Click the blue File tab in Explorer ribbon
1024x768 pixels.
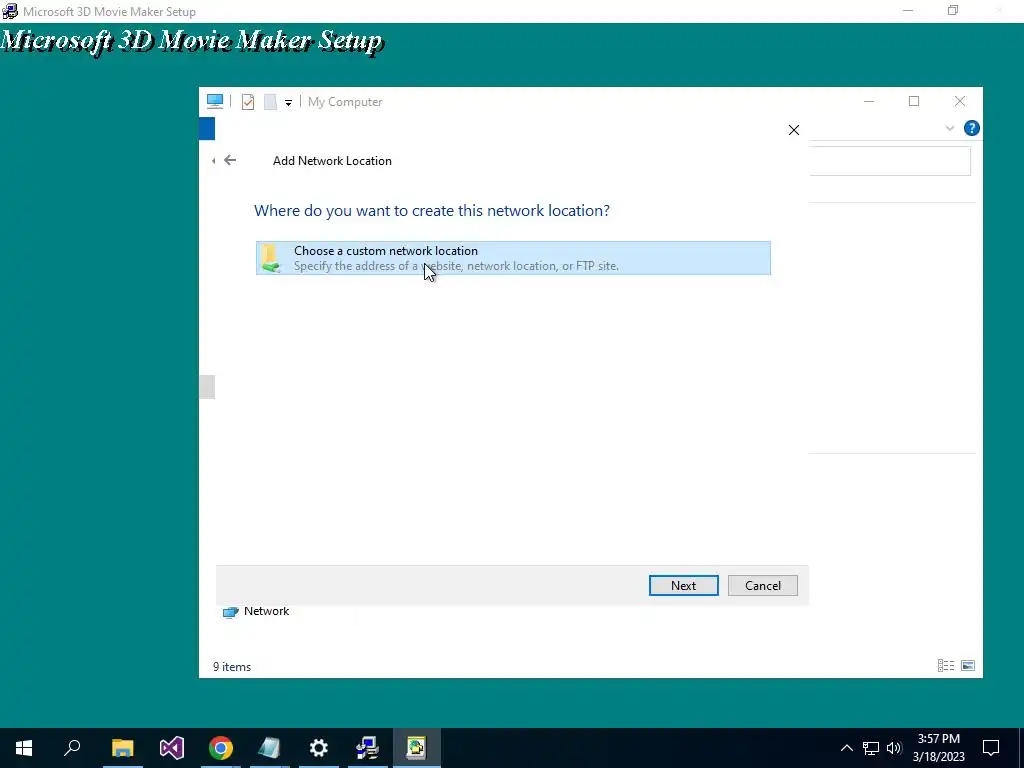207,129
